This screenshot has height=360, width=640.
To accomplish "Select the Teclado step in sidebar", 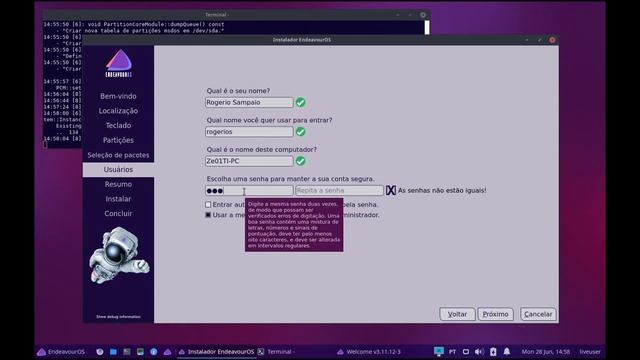I will [x=118, y=126].
